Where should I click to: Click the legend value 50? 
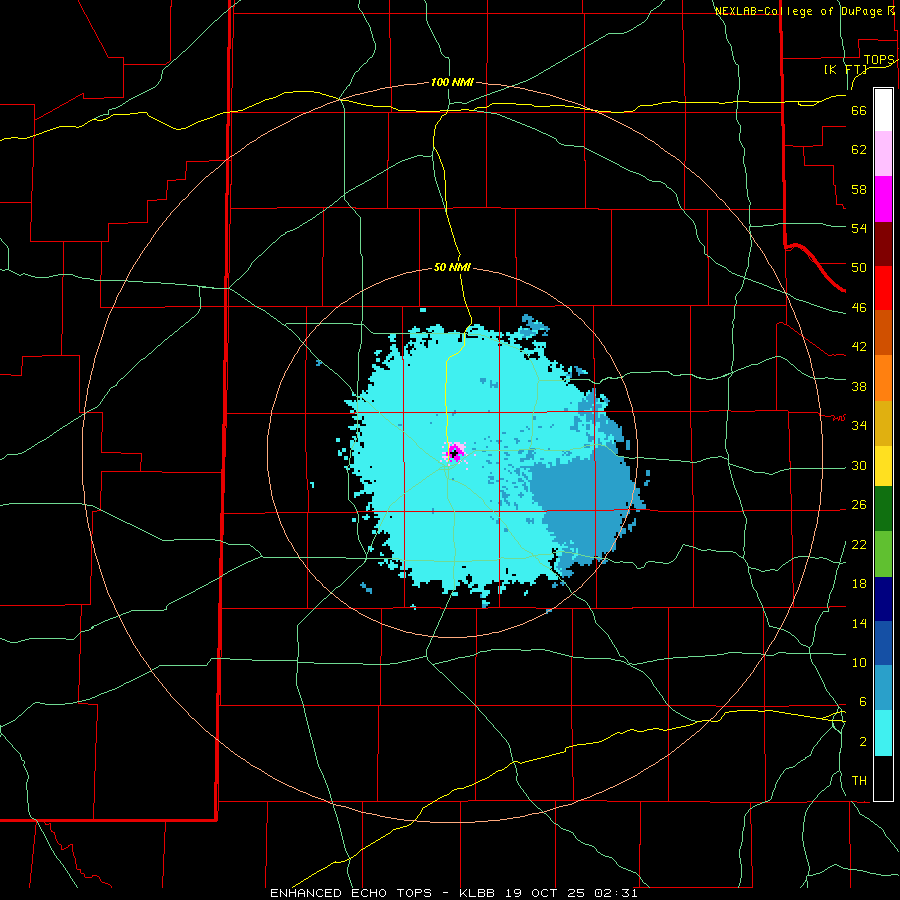click(859, 268)
